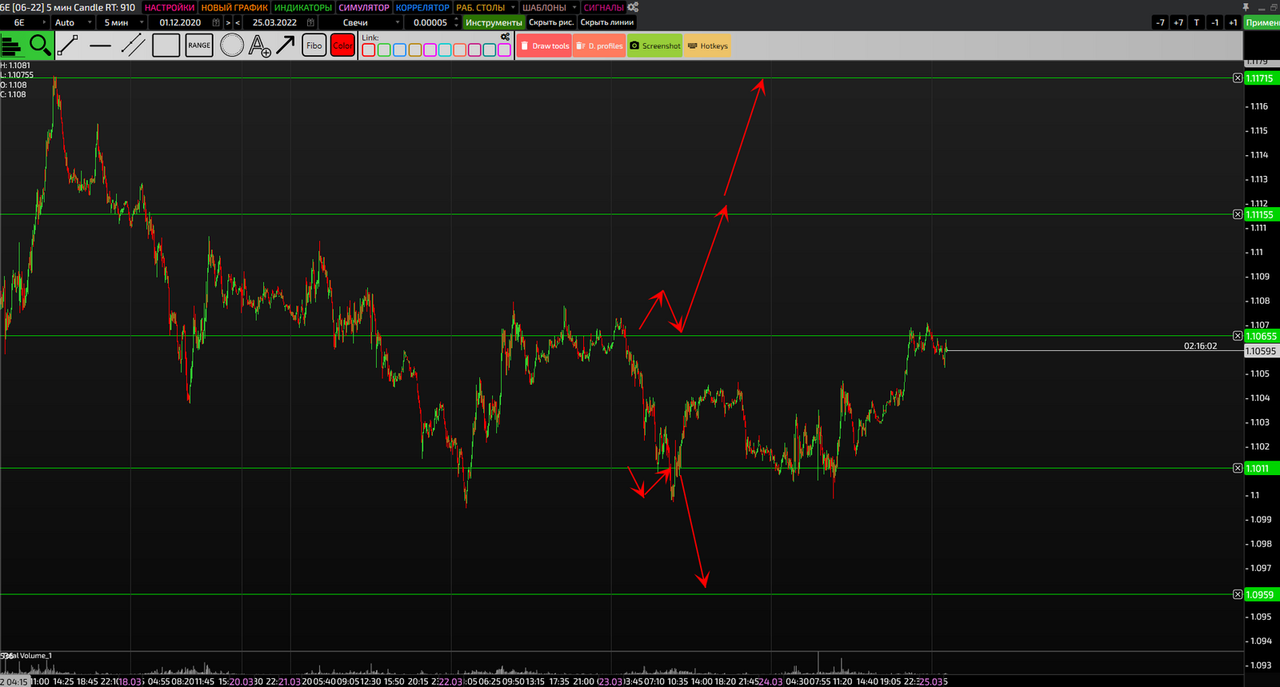Toggle the Инструменты toolbar button
This screenshot has height=687, width=1280.
point(494,22)
